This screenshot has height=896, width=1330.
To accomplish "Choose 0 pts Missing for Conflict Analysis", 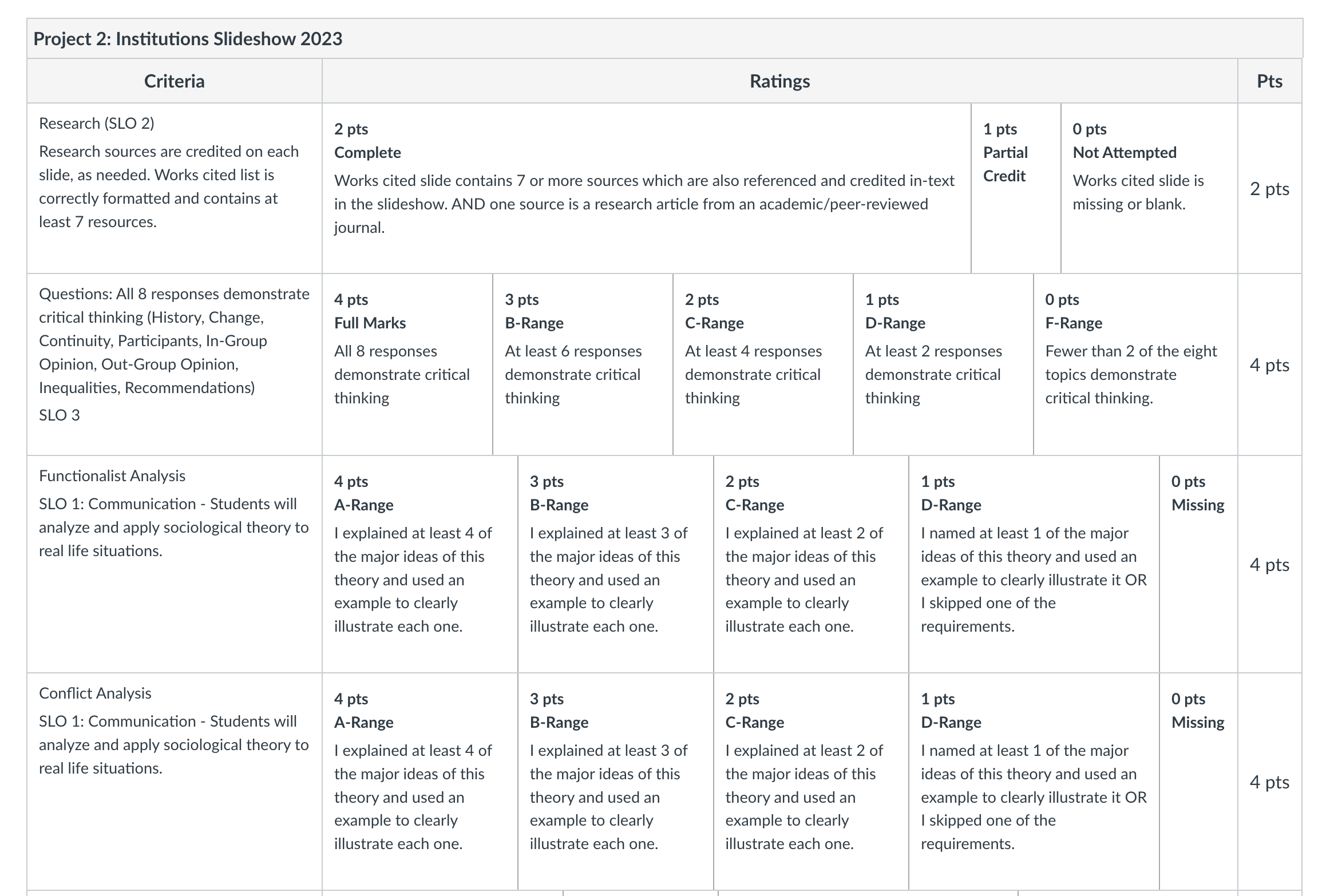I will coord(1198,782).
